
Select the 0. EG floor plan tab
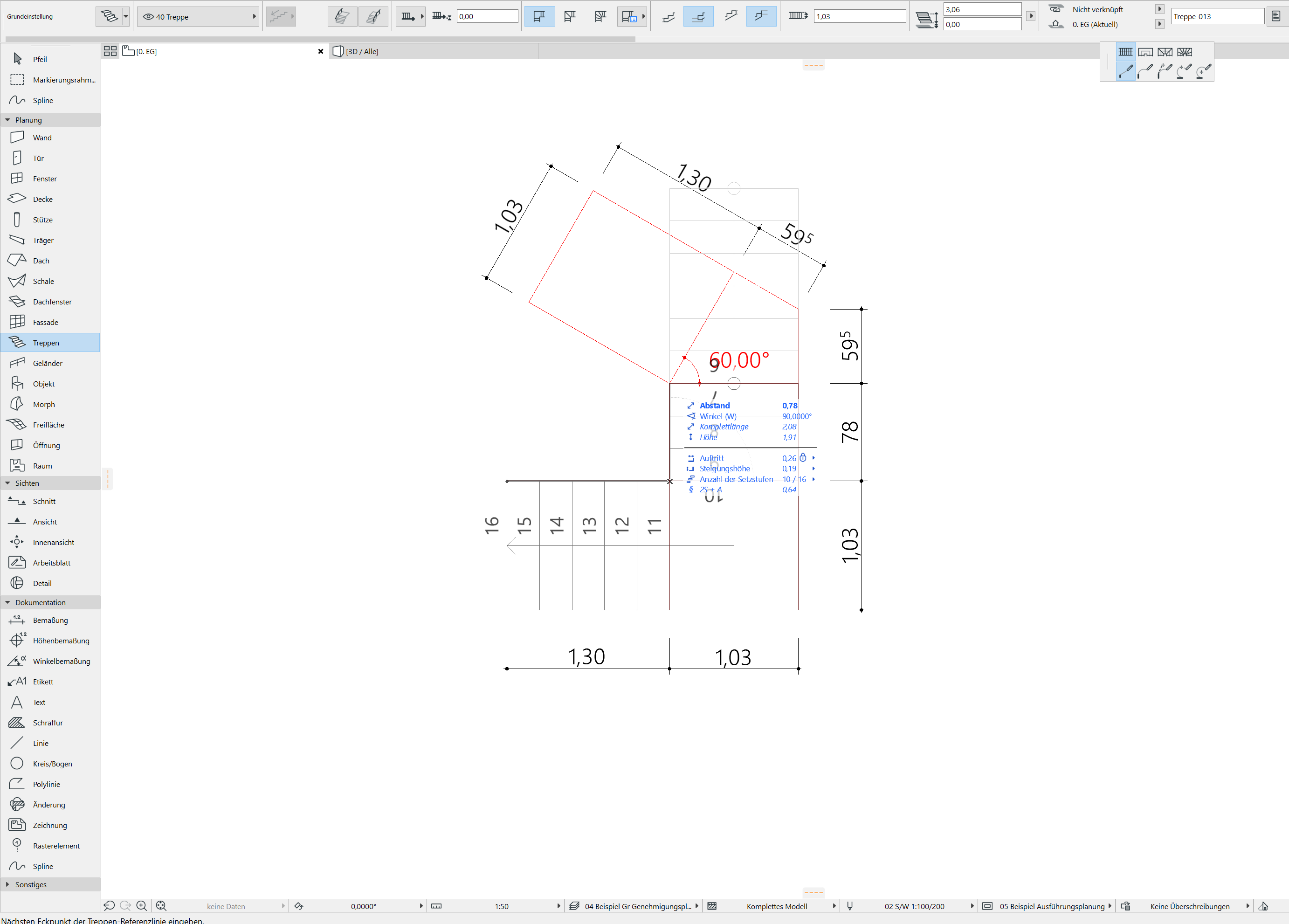pyautogui.click(x=147, y=52)
